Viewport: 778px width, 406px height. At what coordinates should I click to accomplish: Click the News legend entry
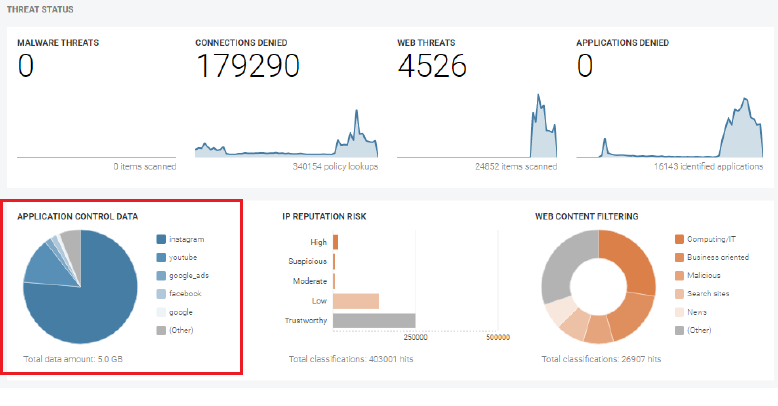696,312
